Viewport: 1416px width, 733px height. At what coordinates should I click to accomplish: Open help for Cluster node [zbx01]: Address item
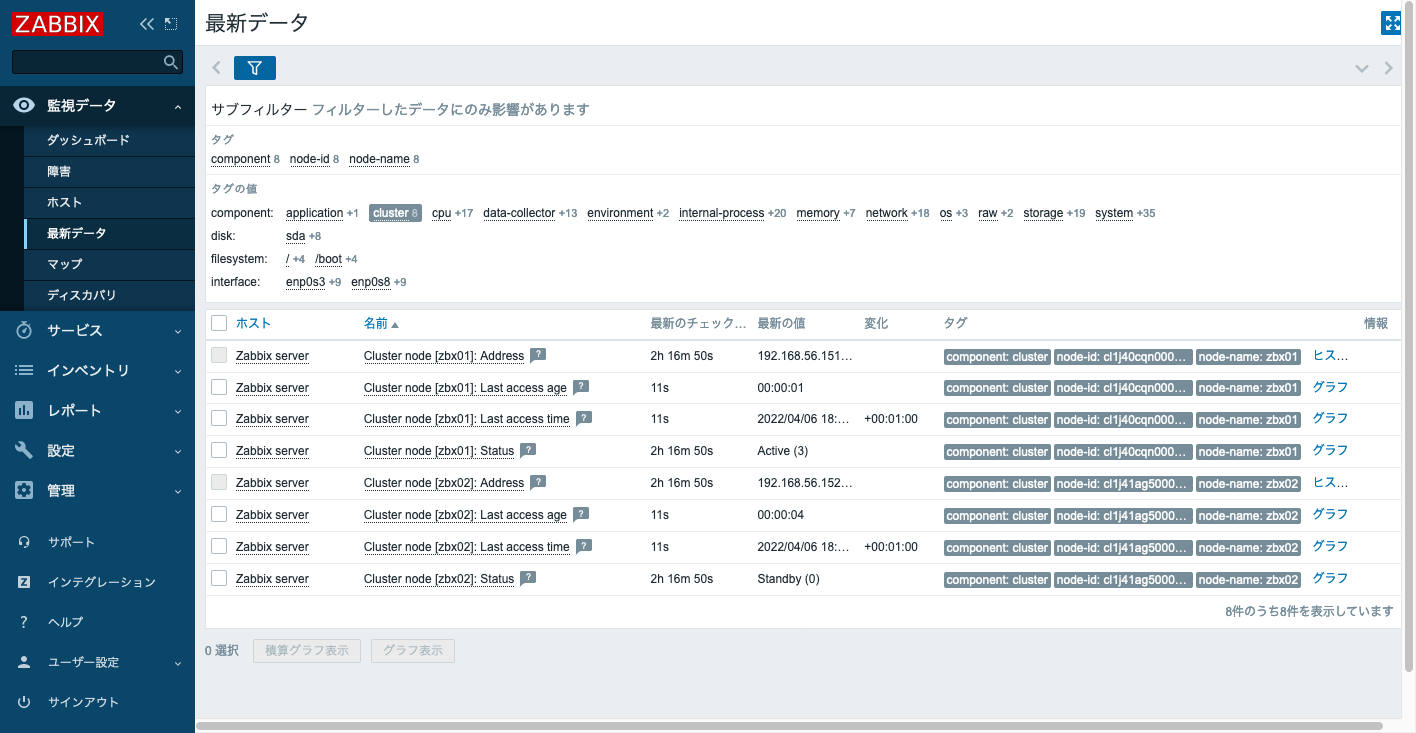point(538,355)
